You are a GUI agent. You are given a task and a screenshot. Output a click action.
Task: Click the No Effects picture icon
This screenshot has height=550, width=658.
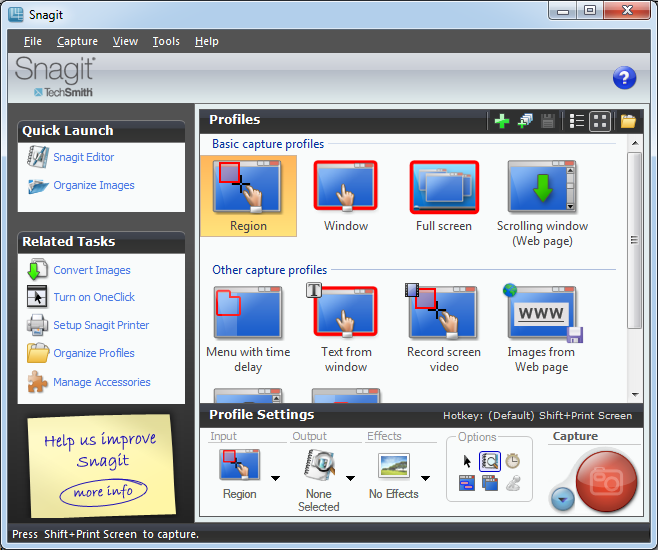click(x=394, y=466)
